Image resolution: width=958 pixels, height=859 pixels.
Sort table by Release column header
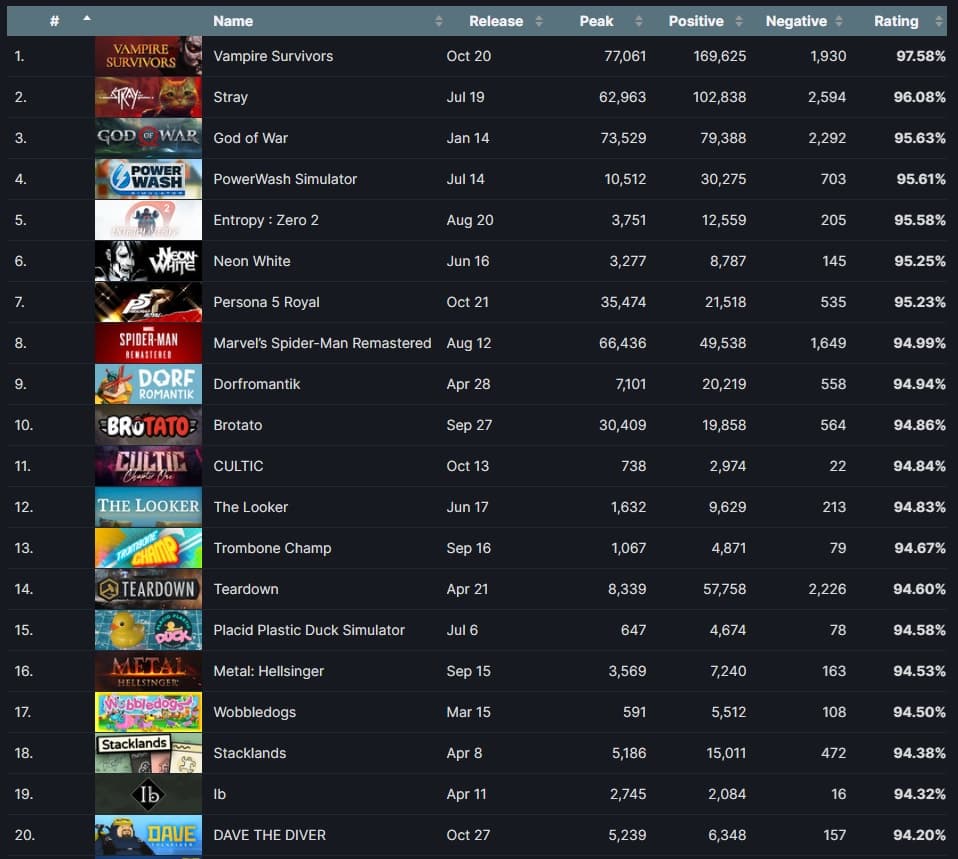pos(495,21)
